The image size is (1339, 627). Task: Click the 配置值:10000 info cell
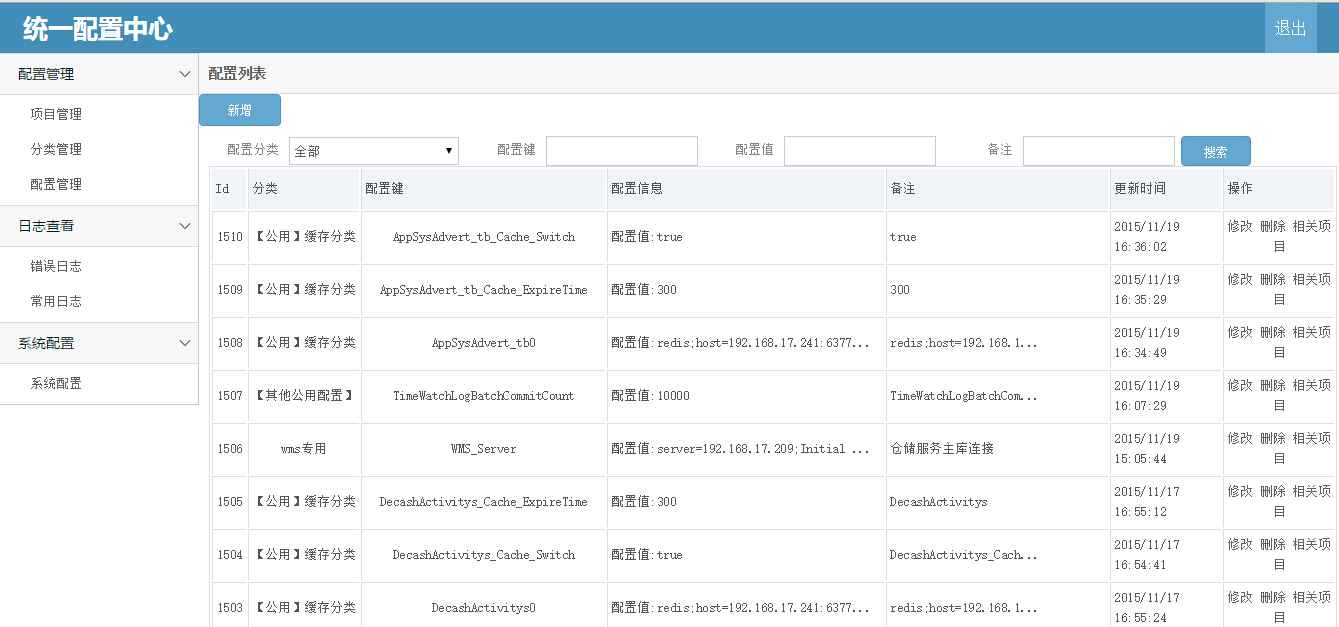(747, 396)
